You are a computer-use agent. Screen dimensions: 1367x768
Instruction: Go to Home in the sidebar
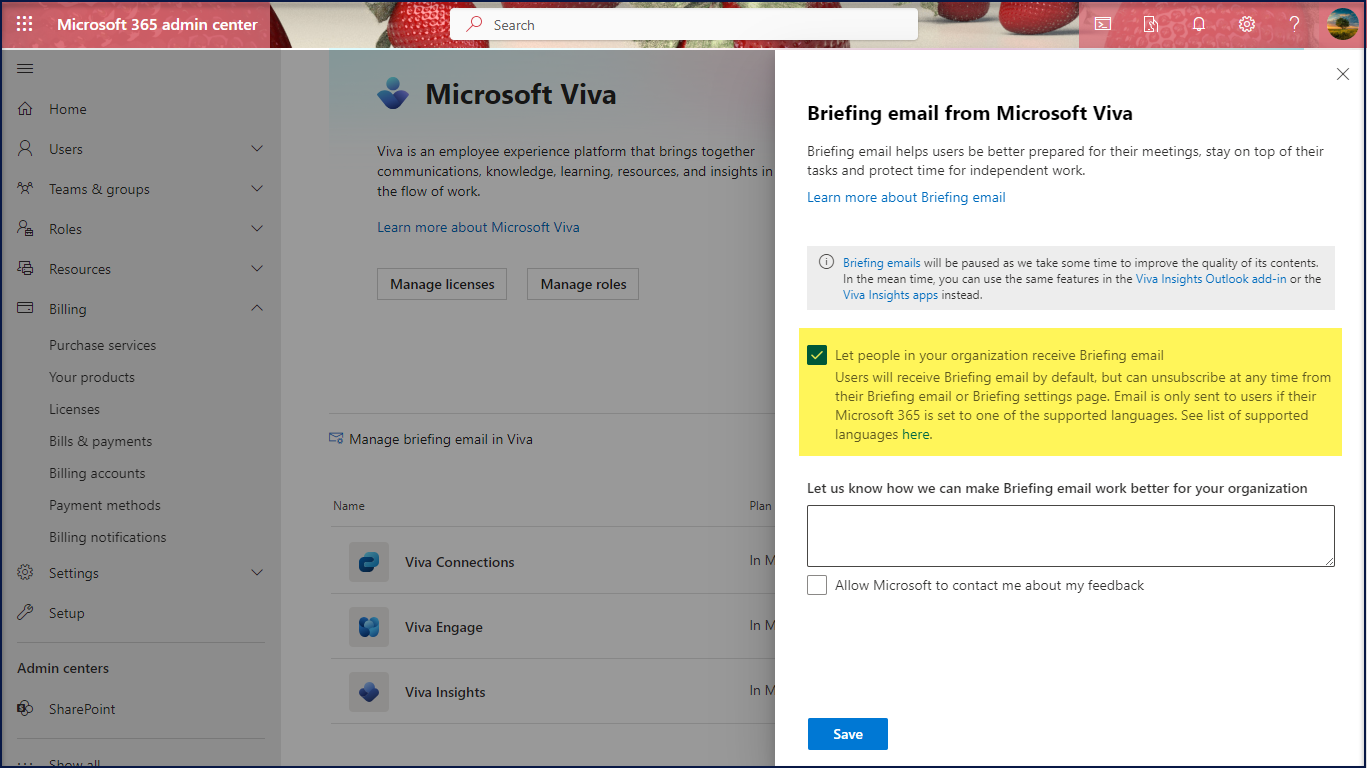coord(67,109)
